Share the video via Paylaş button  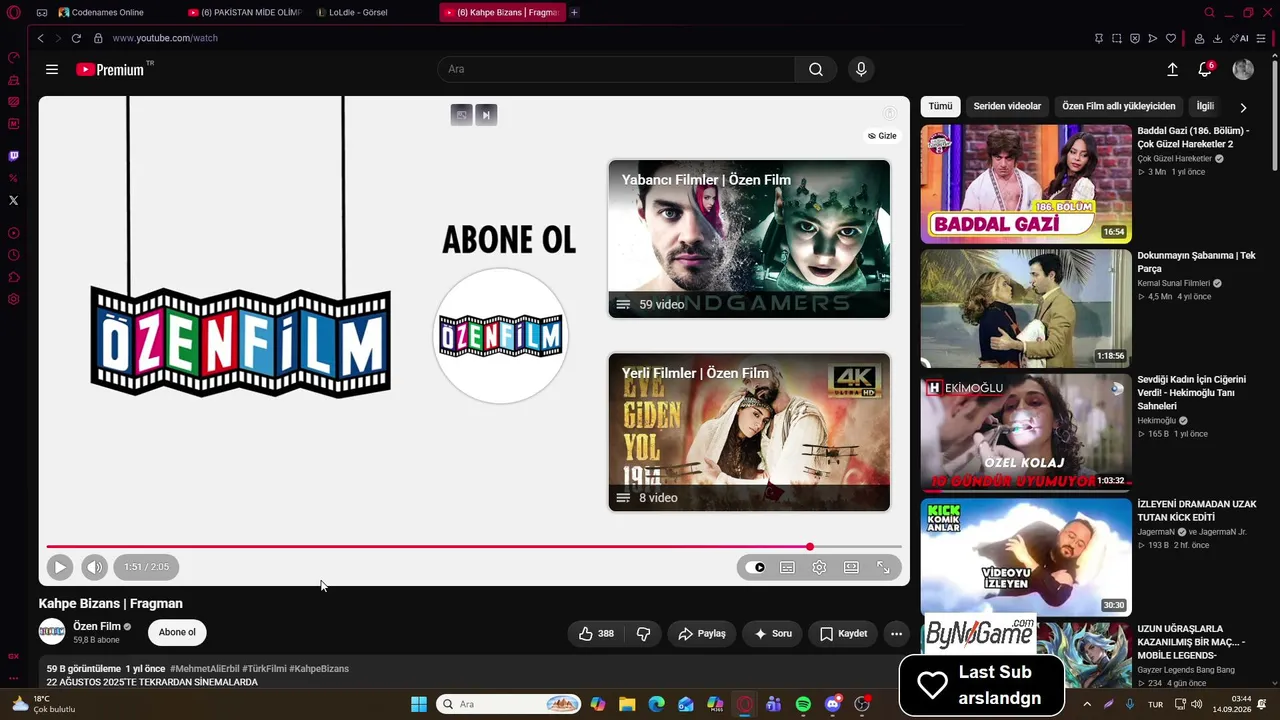pos(702,633)
